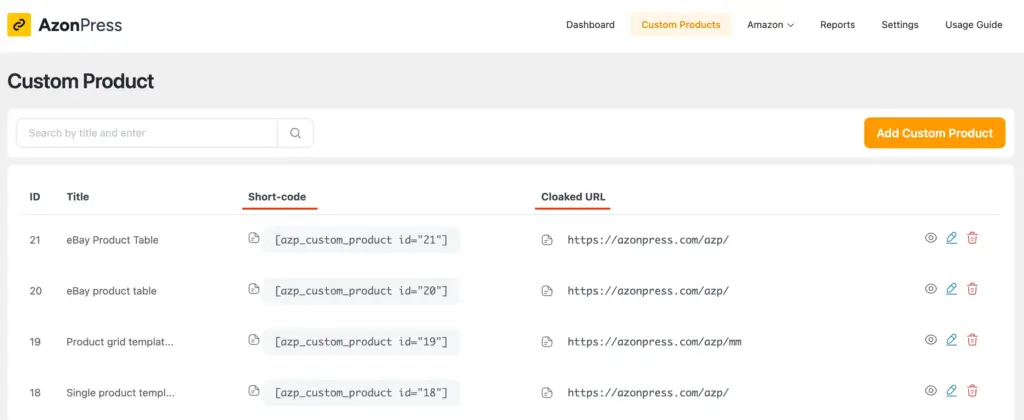1024x420 pixels.
Task: Edit row 20 eBay product table
Action: (952, 289)
